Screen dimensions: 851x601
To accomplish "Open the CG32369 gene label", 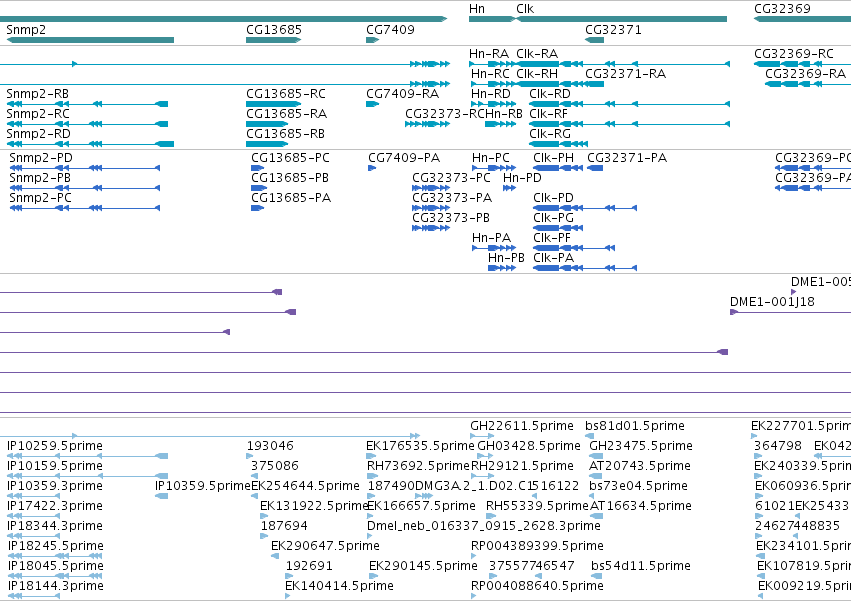I will coord(782,9).
